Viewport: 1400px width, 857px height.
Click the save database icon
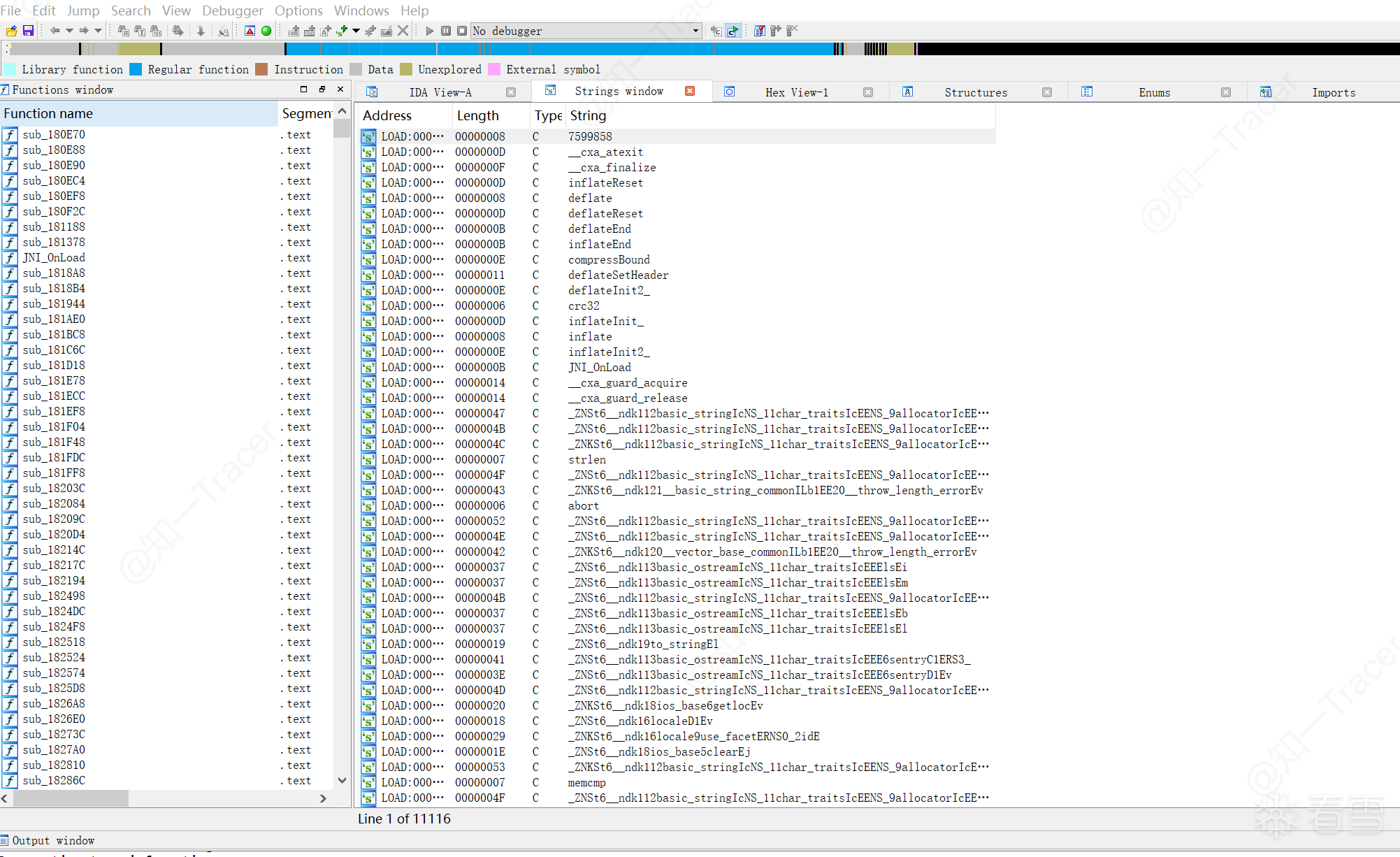[28, 31]
